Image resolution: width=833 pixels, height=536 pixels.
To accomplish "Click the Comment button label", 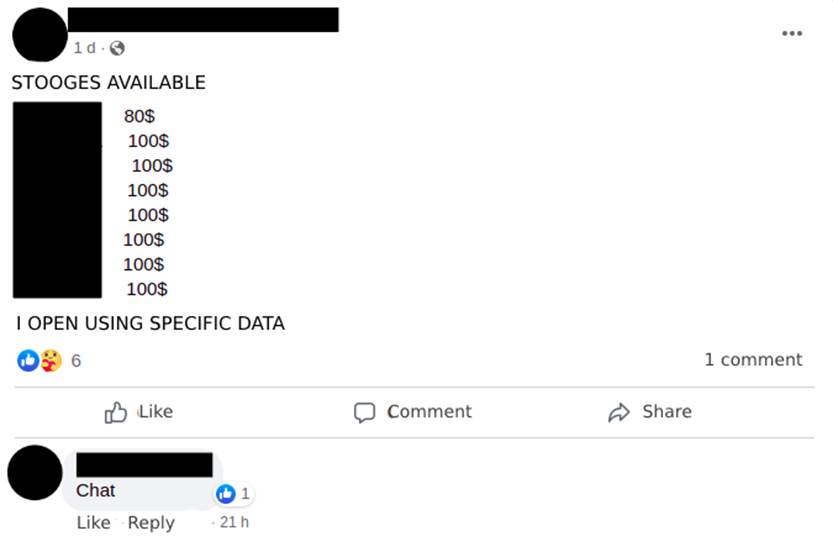I will click(429, 411).
